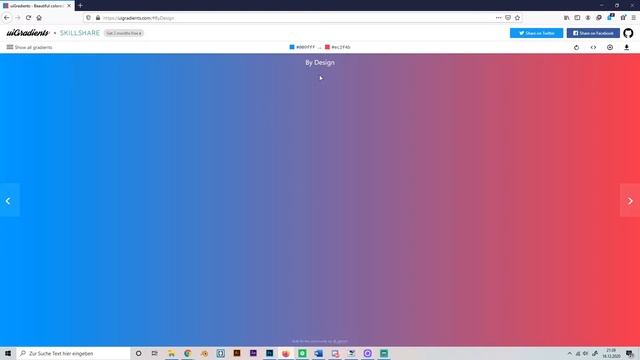
Task: Click the blue start color swatch
Action: [x=292, y=47]
